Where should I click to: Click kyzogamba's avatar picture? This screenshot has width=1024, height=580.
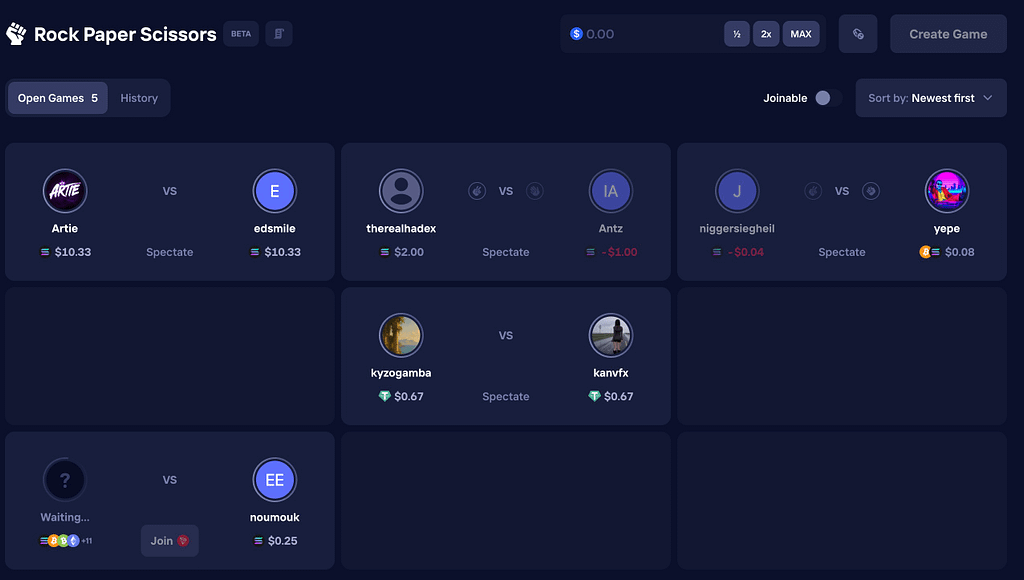[401, 335]
